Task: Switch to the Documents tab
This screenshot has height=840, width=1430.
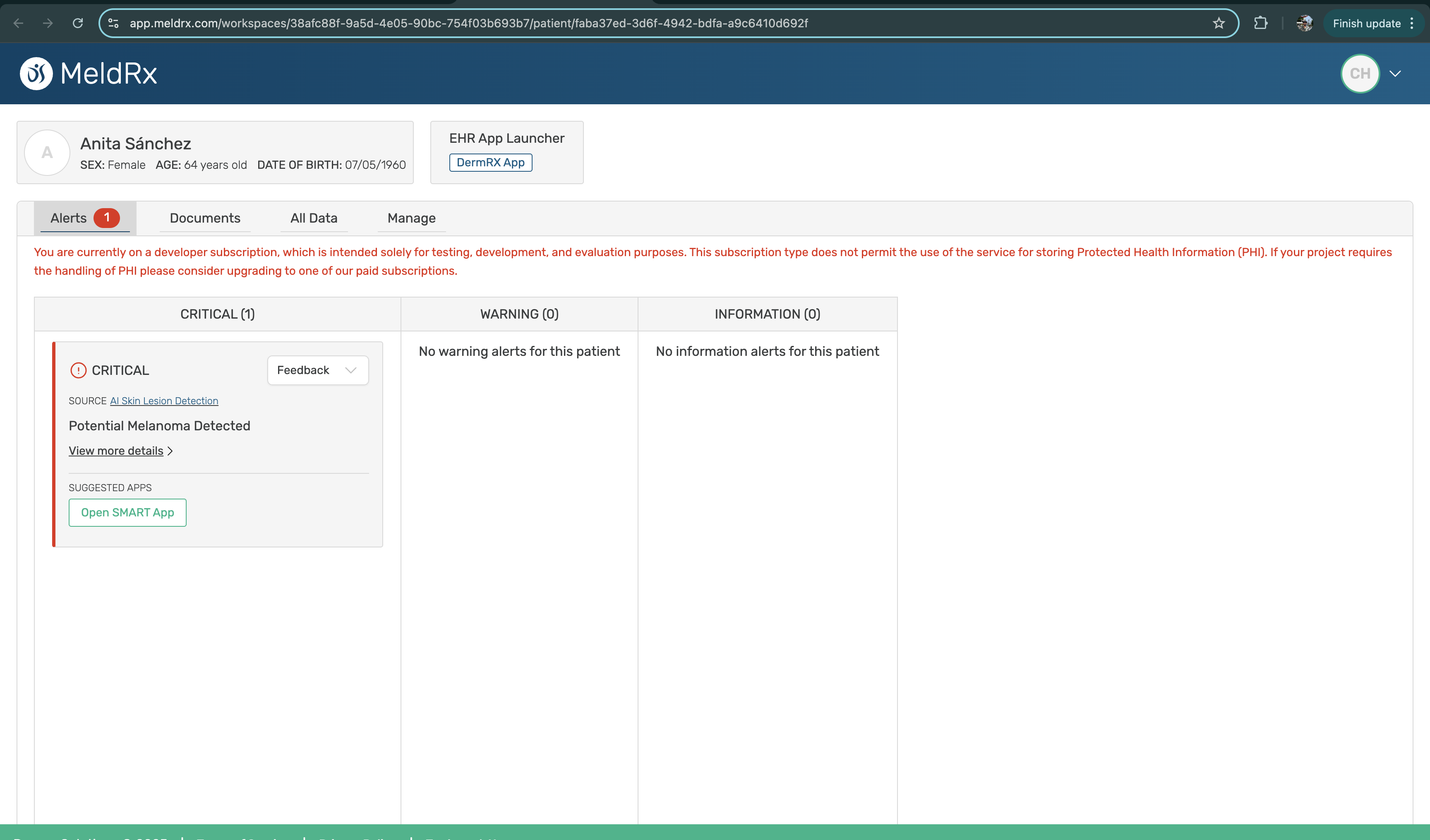Action: tap(205, 218)
